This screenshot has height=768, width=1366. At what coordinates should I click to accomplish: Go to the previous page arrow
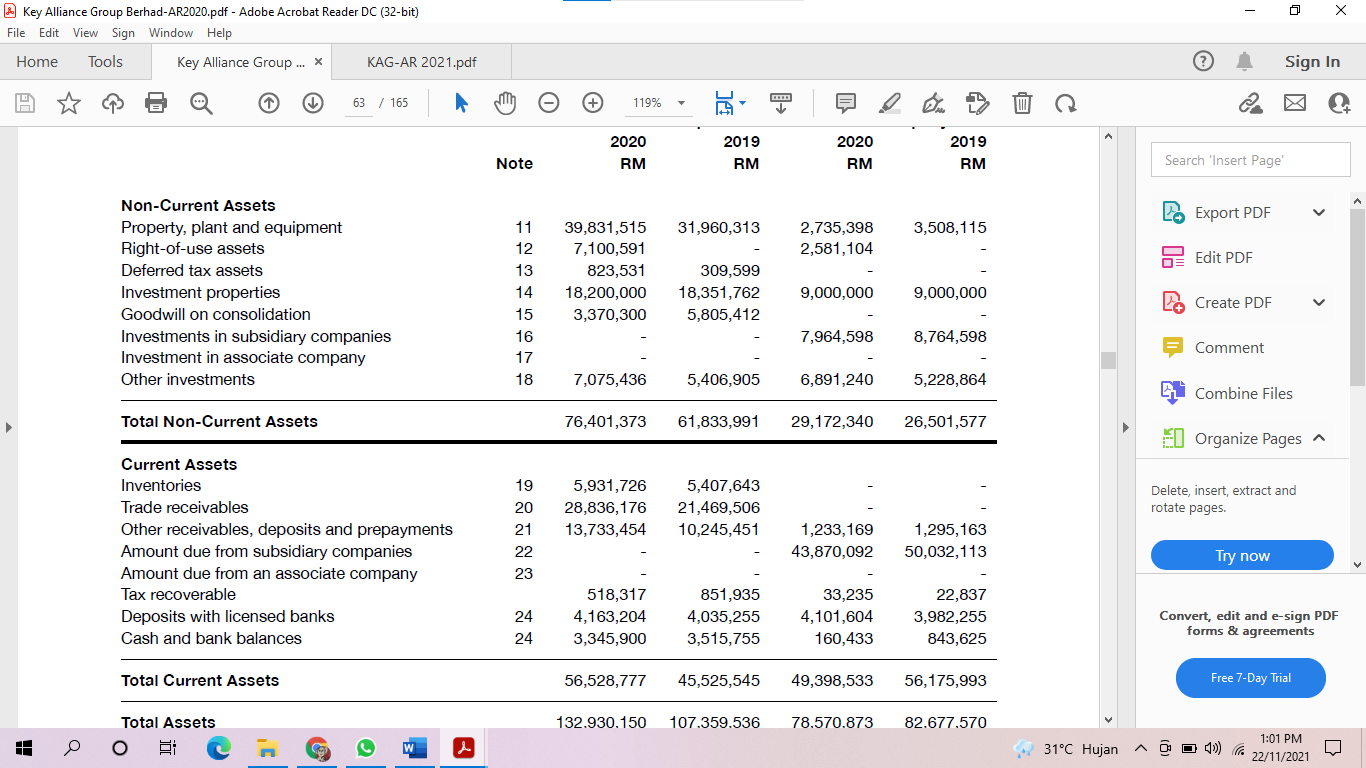click(269, 103)
